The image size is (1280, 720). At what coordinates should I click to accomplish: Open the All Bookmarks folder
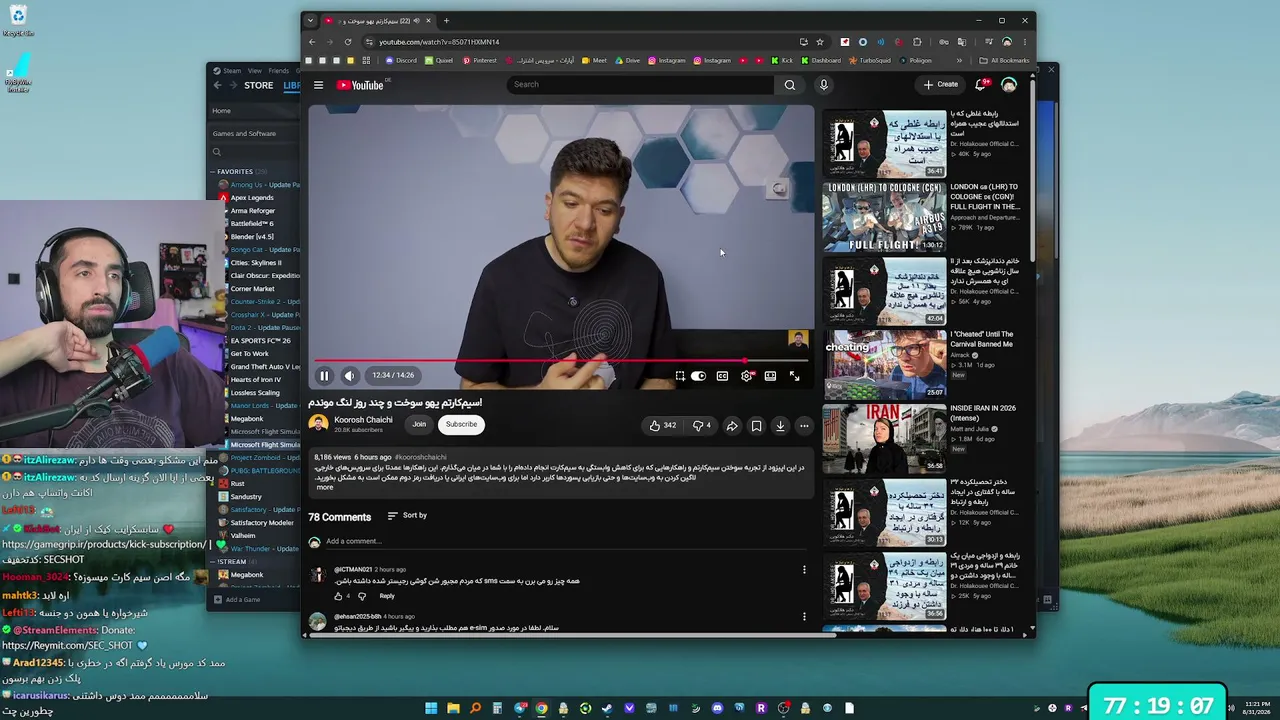[x=1004, y=61]
